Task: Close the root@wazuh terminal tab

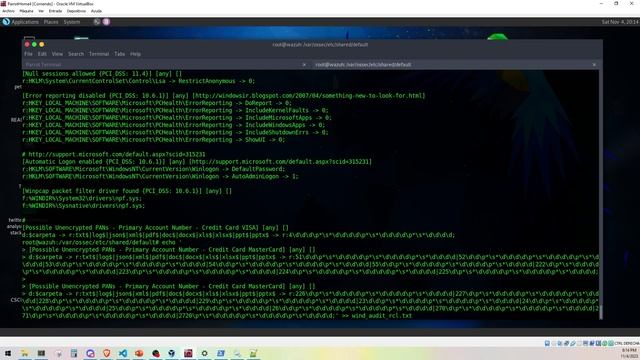Action: 594,64
